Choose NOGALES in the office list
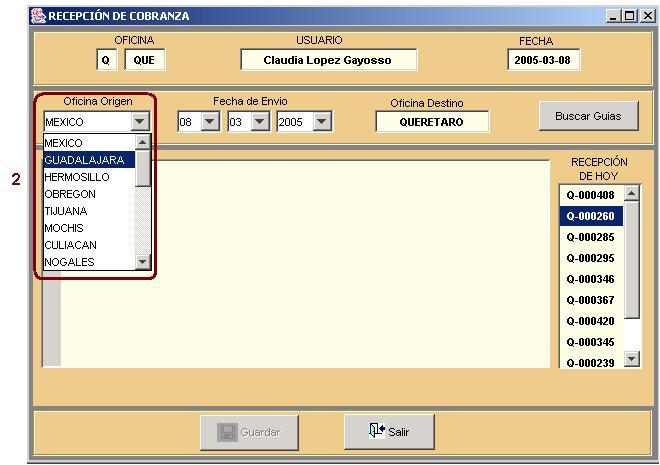The height and width of the screenshot is (465, 660). [70, 262]
